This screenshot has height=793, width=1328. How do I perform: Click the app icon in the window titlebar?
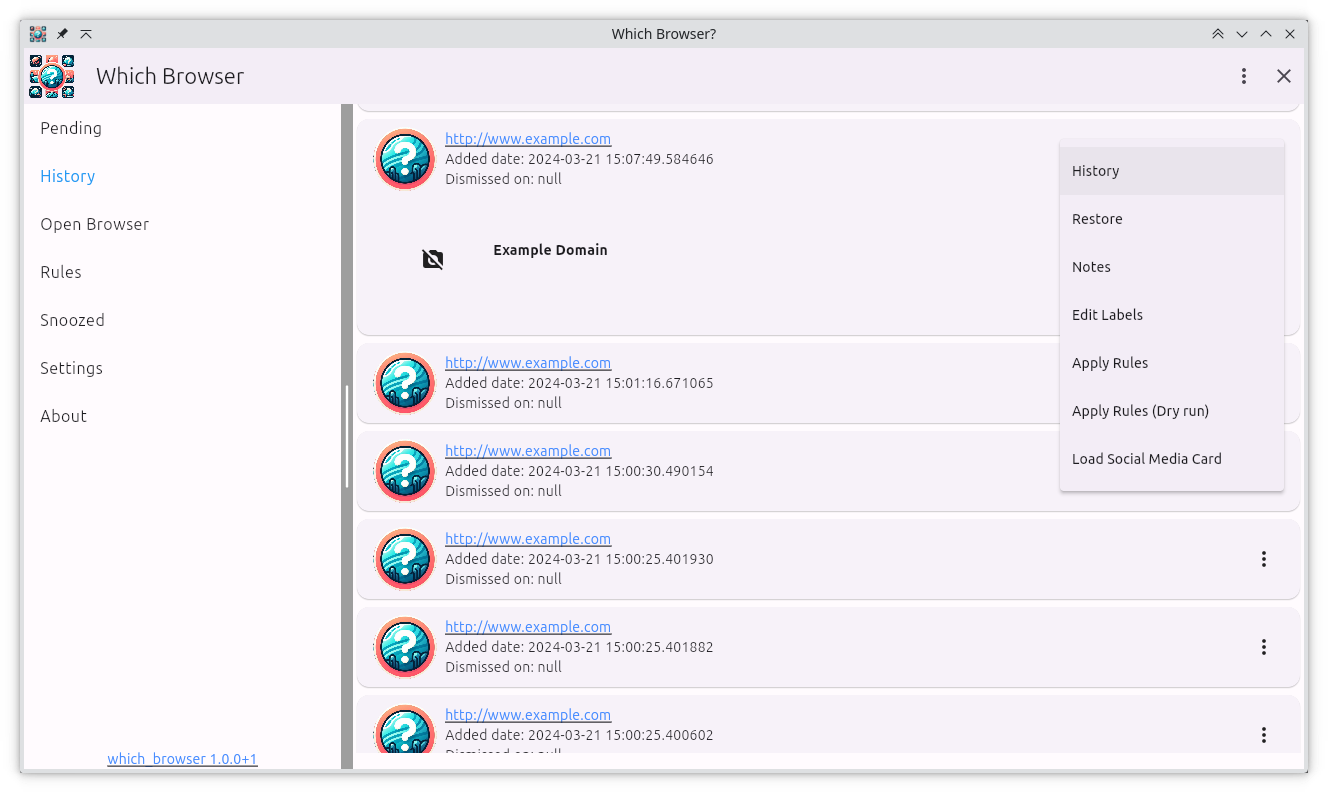[x=38, y=33]
